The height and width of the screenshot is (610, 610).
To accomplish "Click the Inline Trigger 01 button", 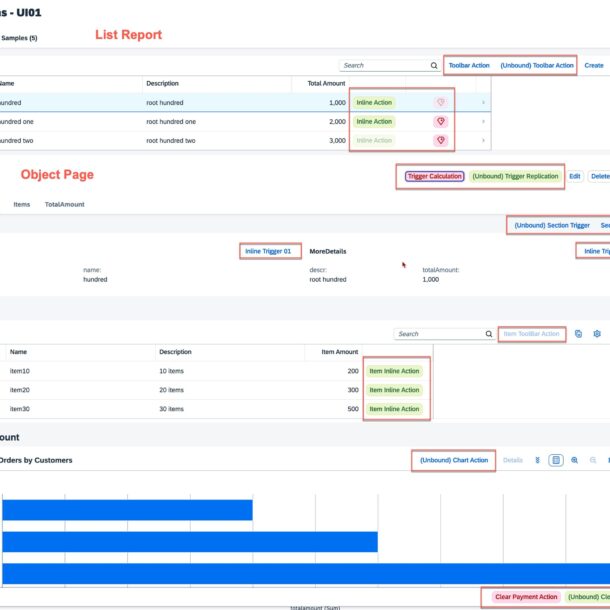I will coord(268,251).
